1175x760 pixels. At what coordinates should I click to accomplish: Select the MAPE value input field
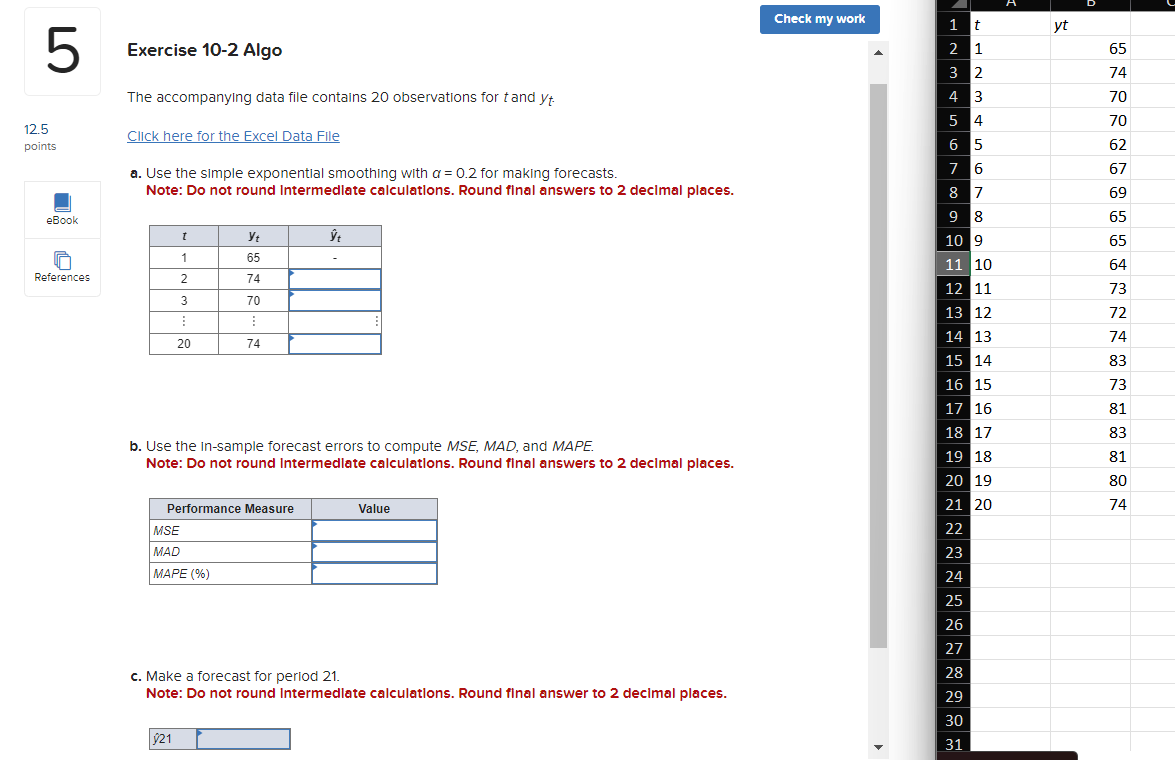coord(374,573)
